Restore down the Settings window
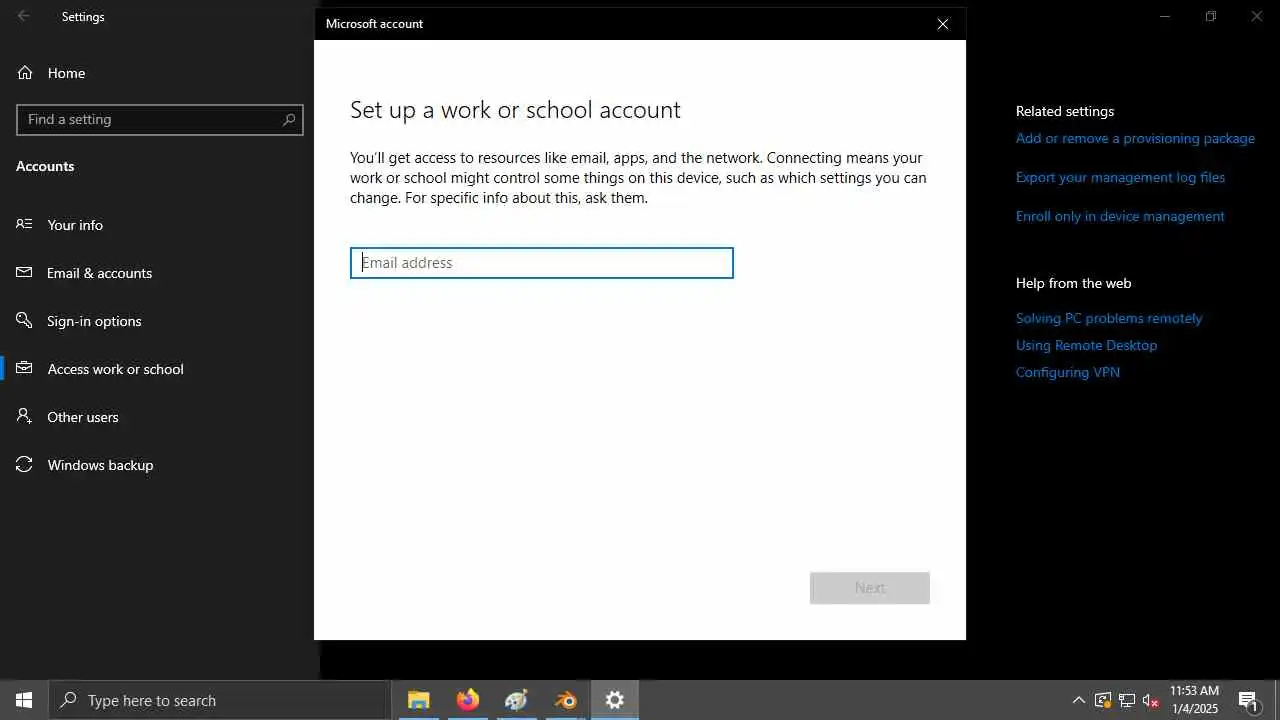This screenshot has width=1280, height=720. (1211, 16)
